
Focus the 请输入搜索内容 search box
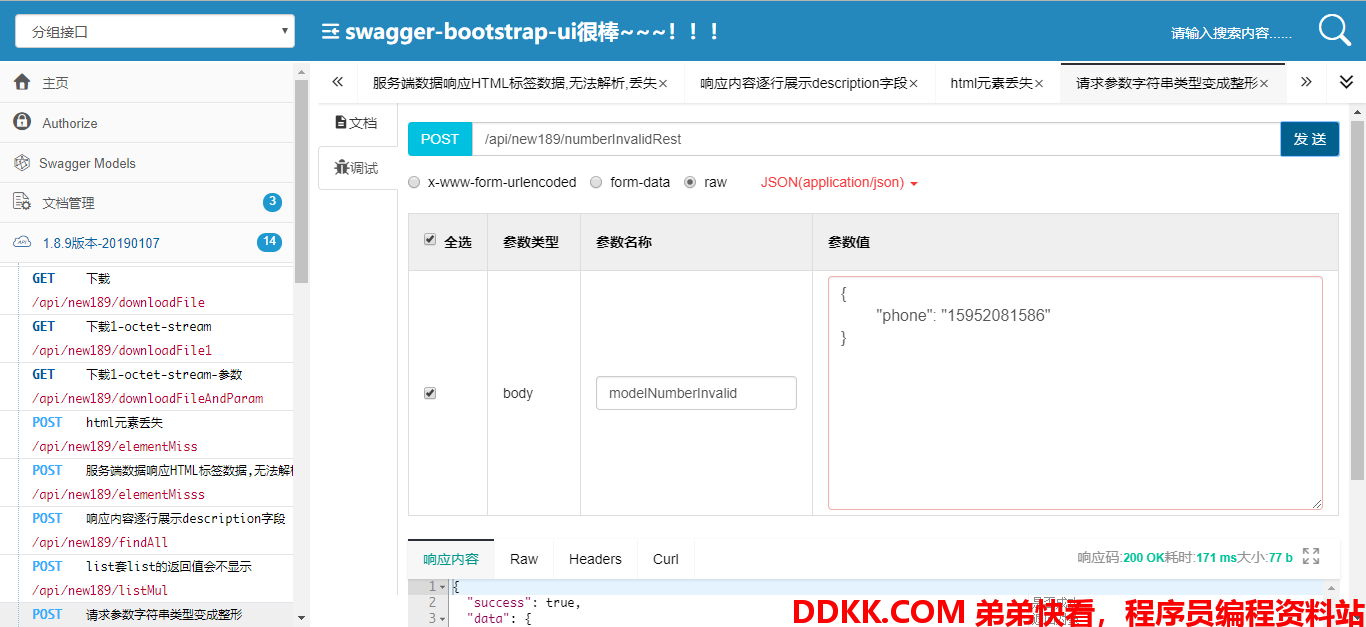click(x=1232, y=33)
